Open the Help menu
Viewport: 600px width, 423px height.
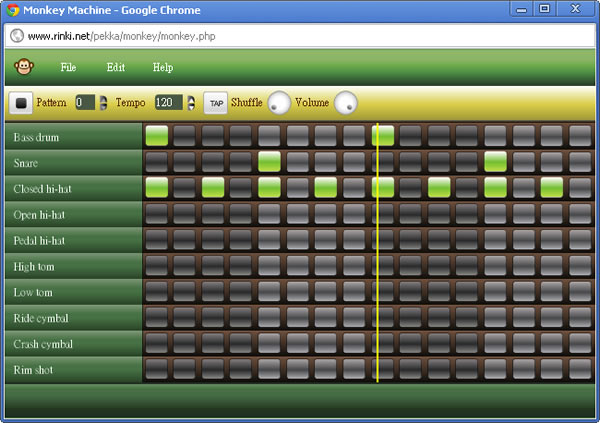pyautogui.click(x=162, y=68)
